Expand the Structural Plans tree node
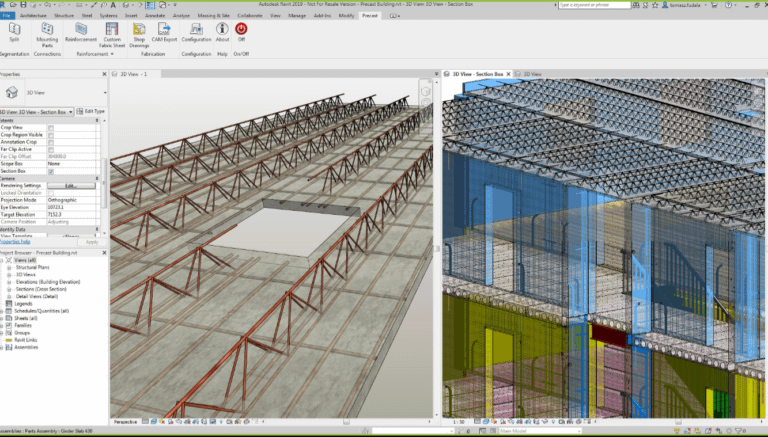Image resolution: width=768 pixels, height=437 pixels. pyautogui.click(x=9, y=267)
